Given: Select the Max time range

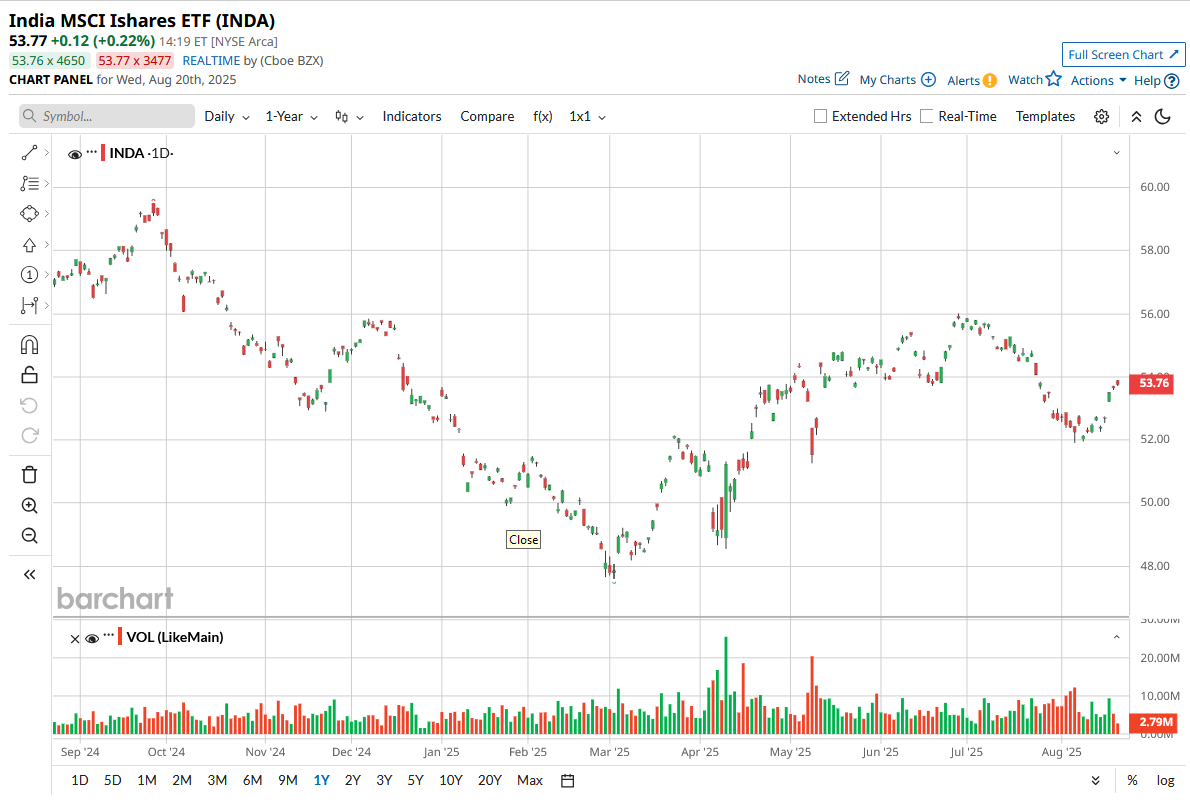Looking at the screenshot, I should tap(530, 781).
